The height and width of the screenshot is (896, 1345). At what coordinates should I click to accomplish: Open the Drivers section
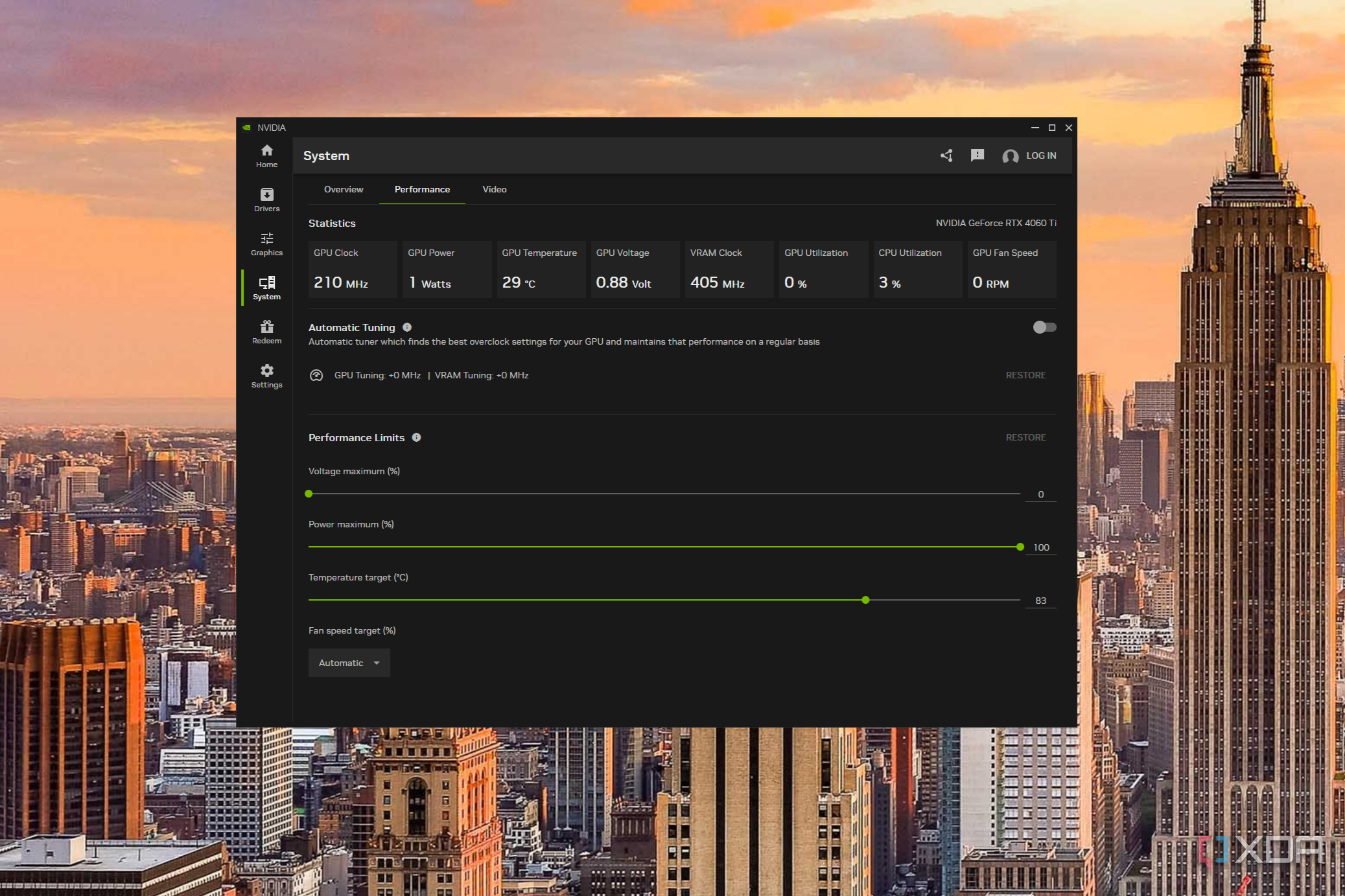point(266,200)
